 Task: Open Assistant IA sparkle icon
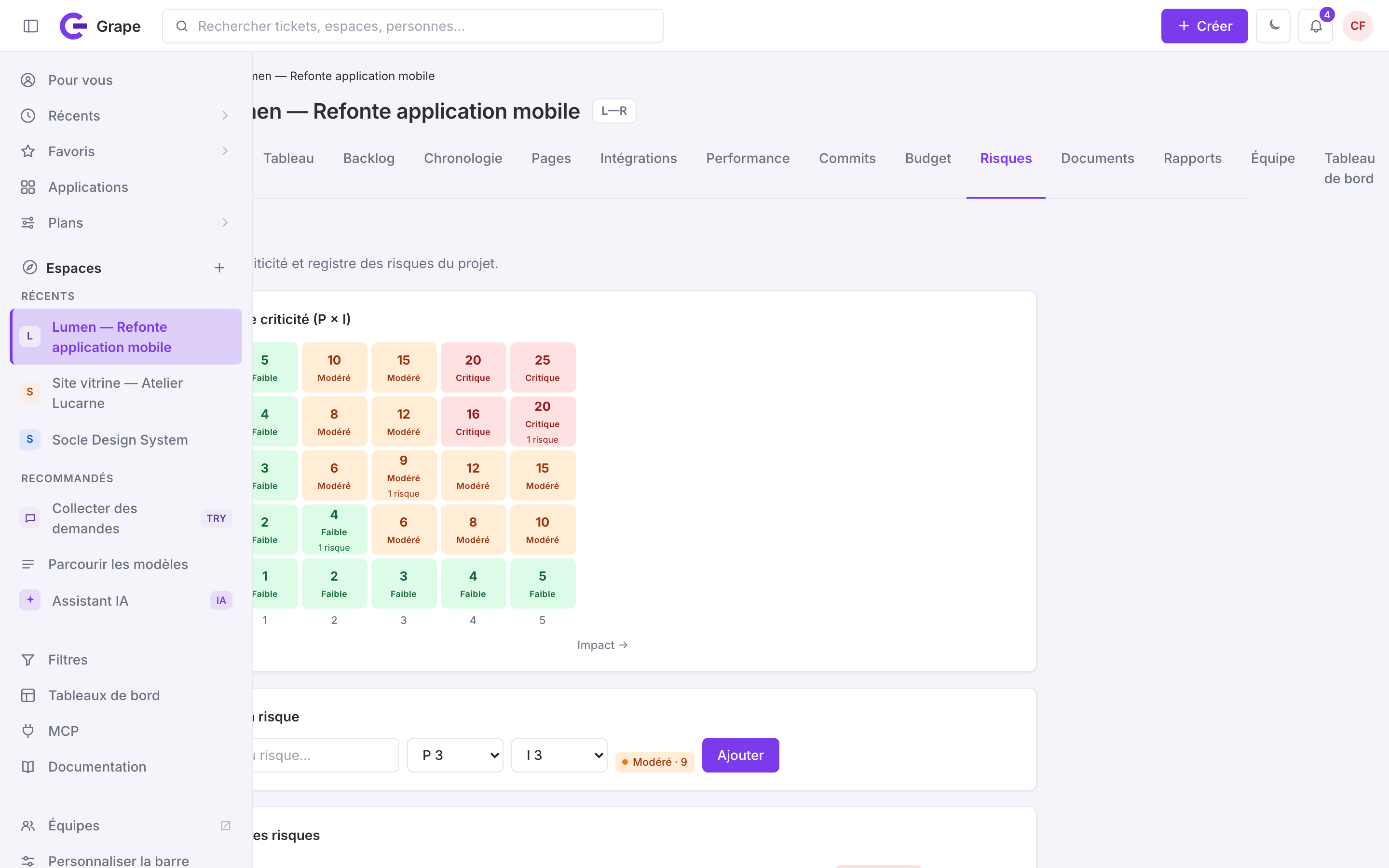click(x=30, y=600)
